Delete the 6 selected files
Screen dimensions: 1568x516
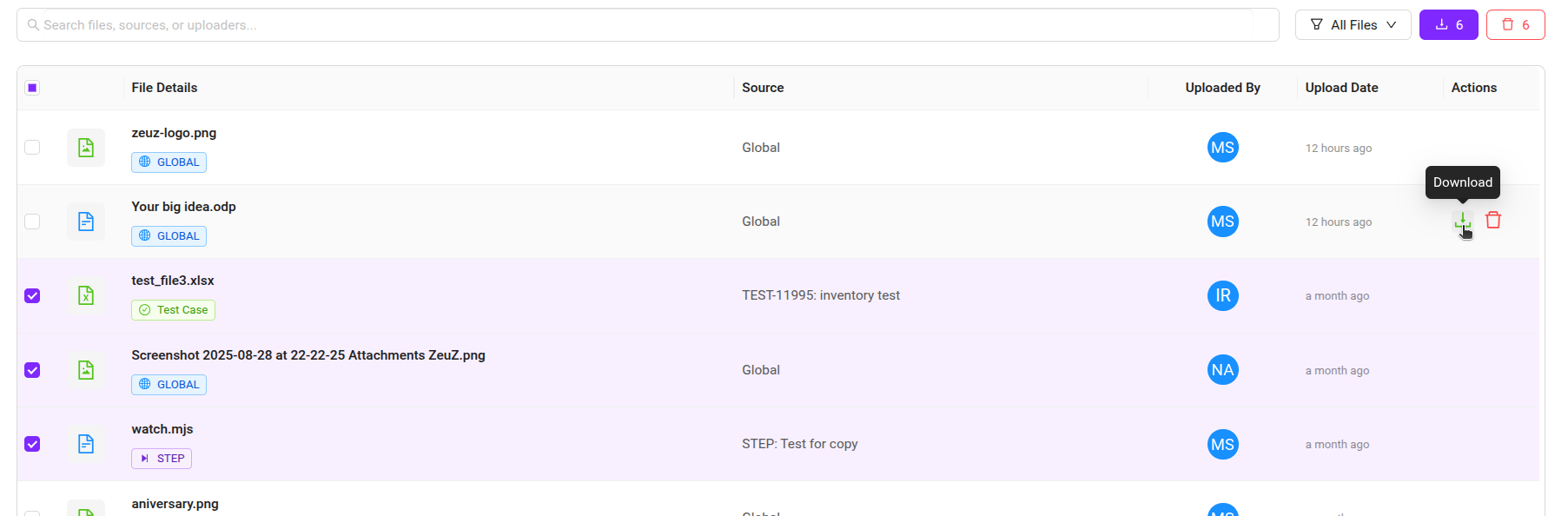coord(1515,25)
